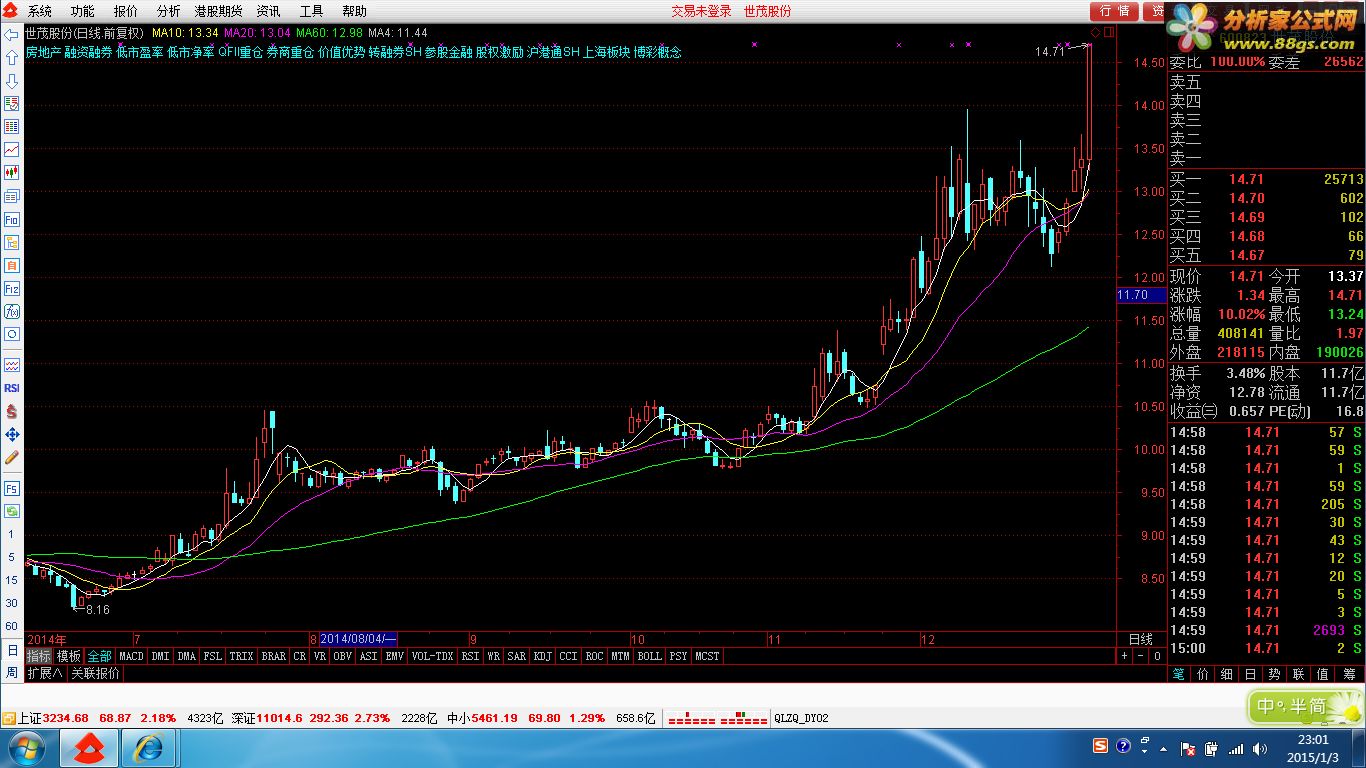
Task: Click the 2014/08/04 date marker on timeline
Action: tap(359, 639)
